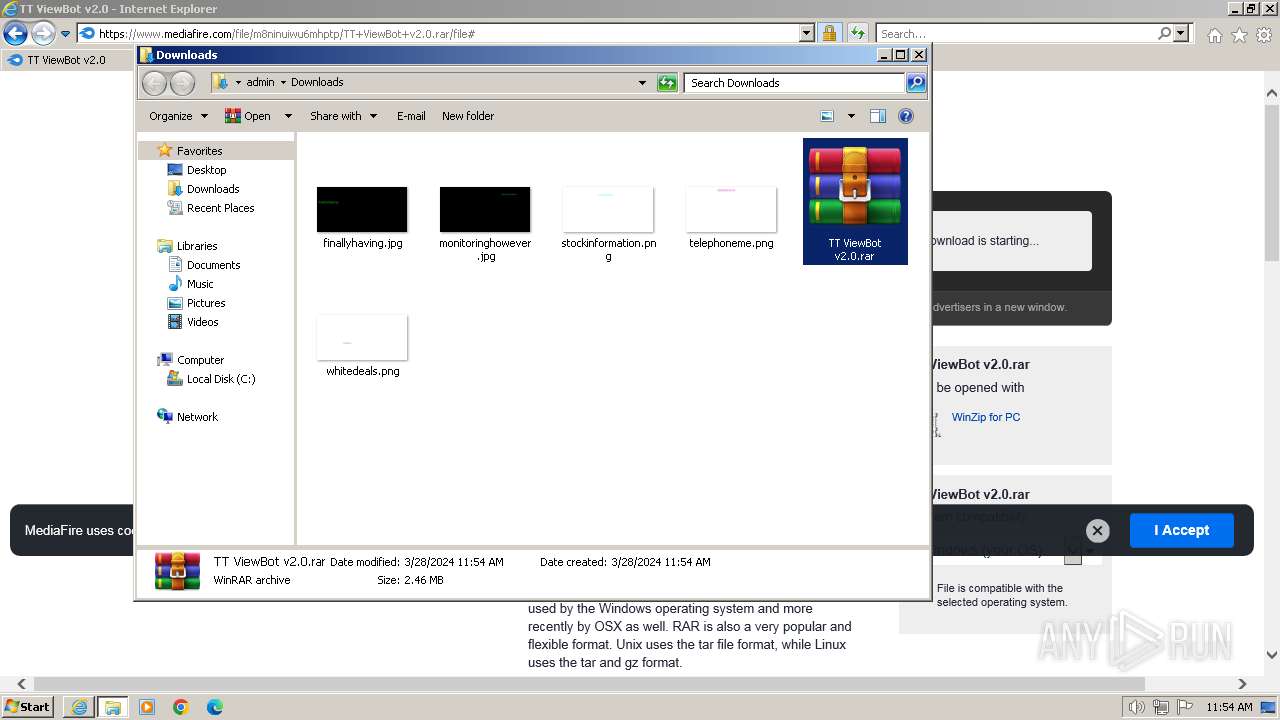
Task: Expand the Open button dropdown arrow
Action: (288, 116)
